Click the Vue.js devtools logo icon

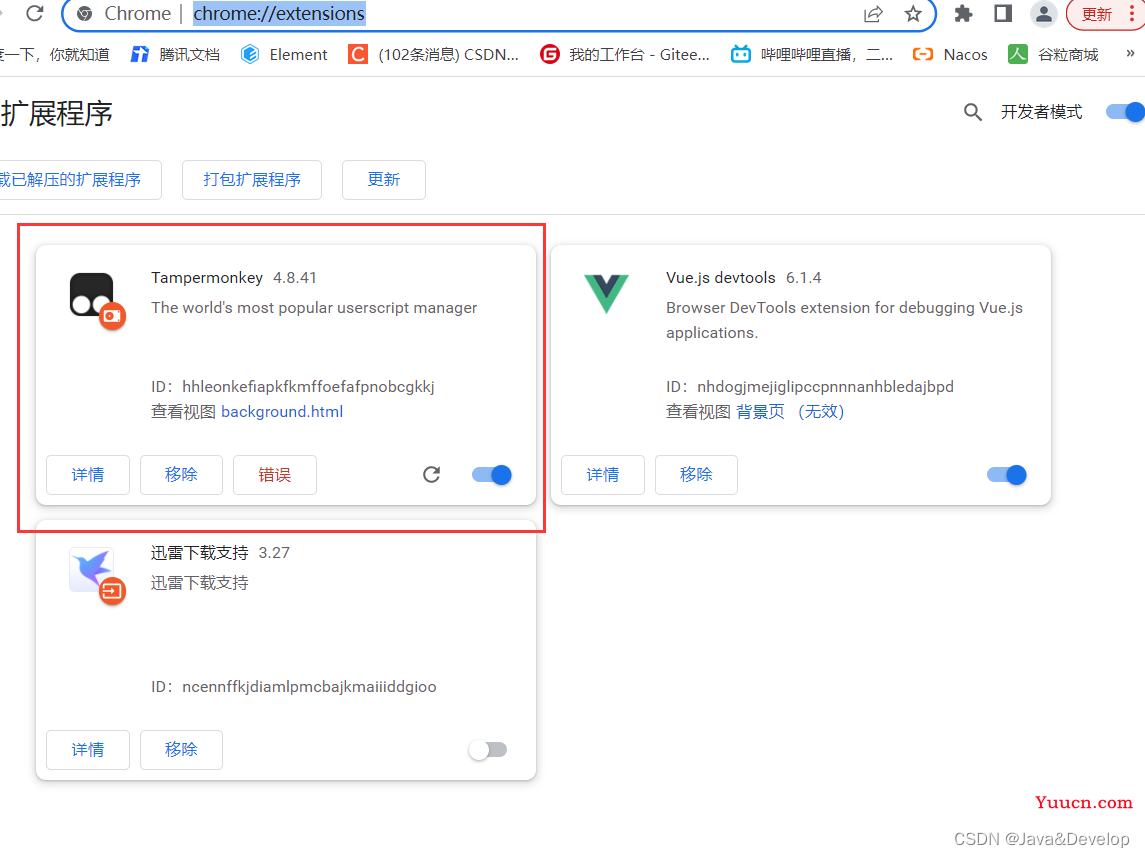click(x=606, y=293)
